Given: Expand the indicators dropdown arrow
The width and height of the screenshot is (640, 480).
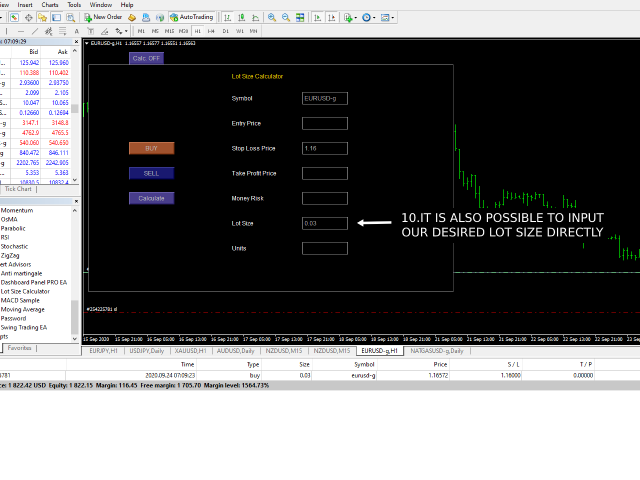Looking at the screenshot, I should [356, 18].
